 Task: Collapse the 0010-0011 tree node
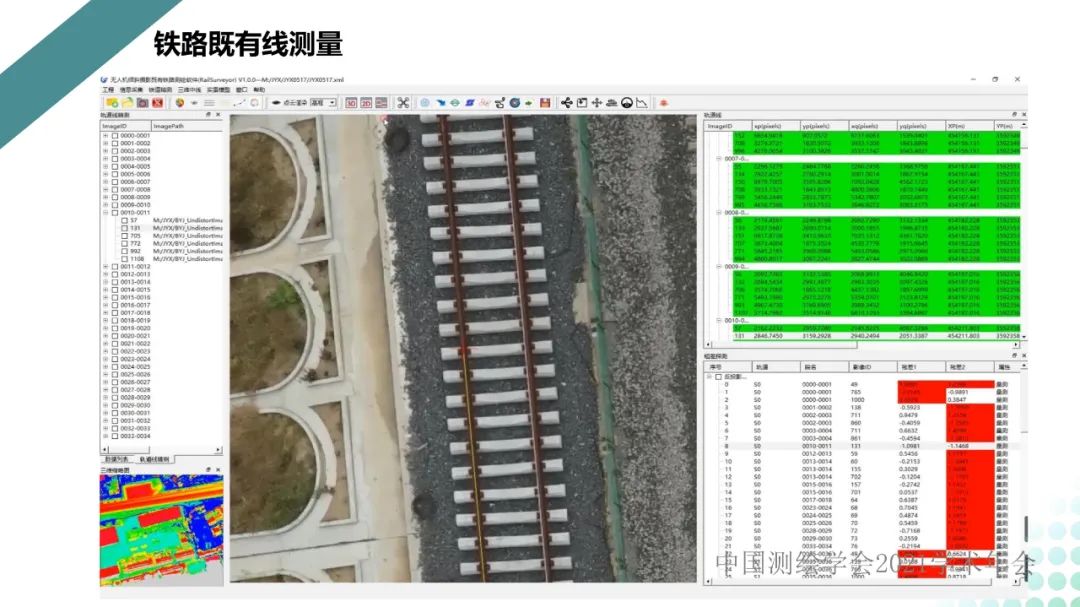click(105, 212)
